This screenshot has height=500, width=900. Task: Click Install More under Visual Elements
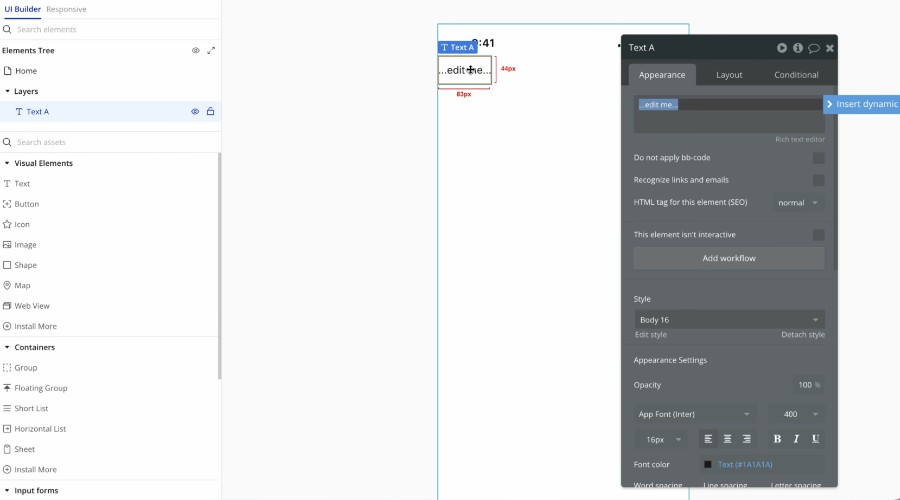pos(30,326)
